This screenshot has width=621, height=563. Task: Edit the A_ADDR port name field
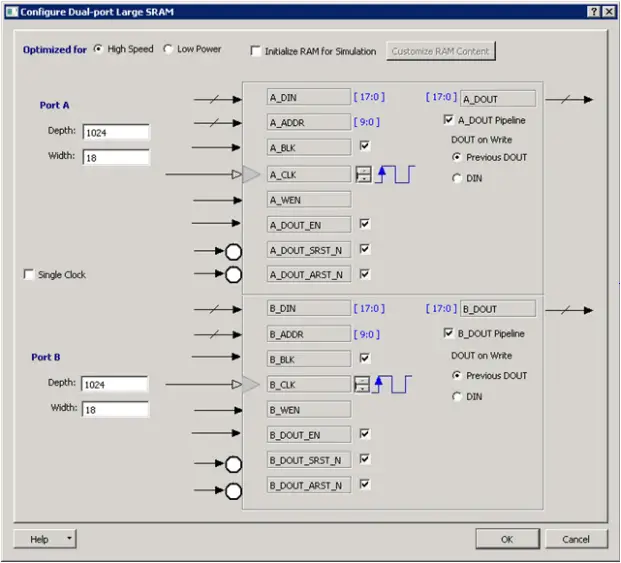pyautogui.click(x=309, y=122)
